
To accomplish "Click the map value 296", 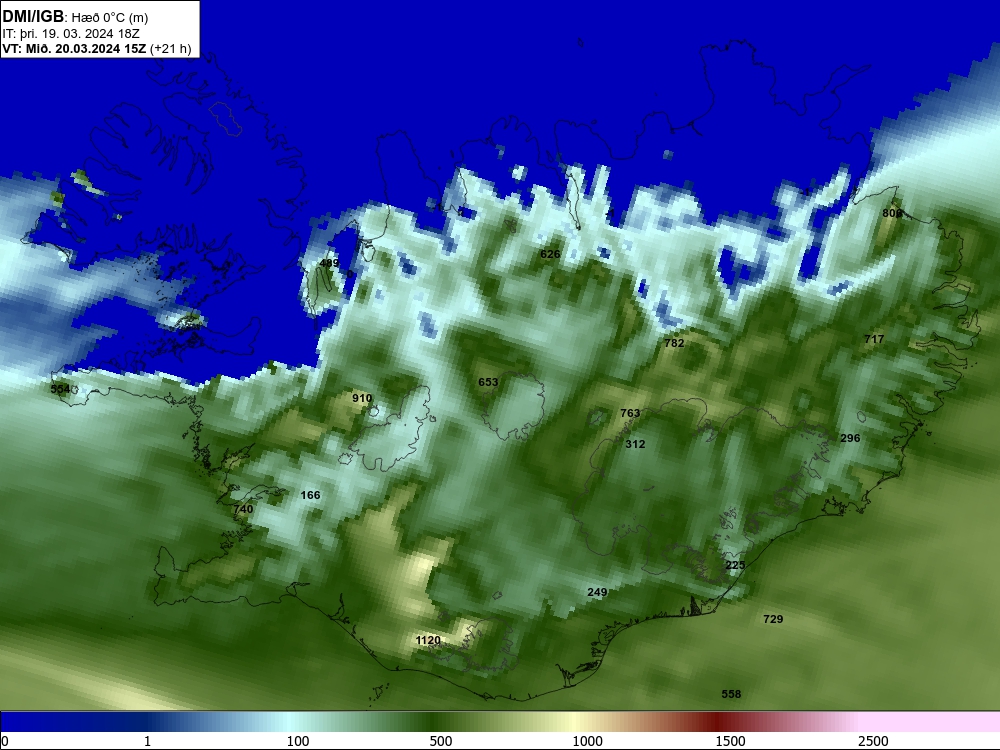I will pyautogui.click(x=850, y=438).
